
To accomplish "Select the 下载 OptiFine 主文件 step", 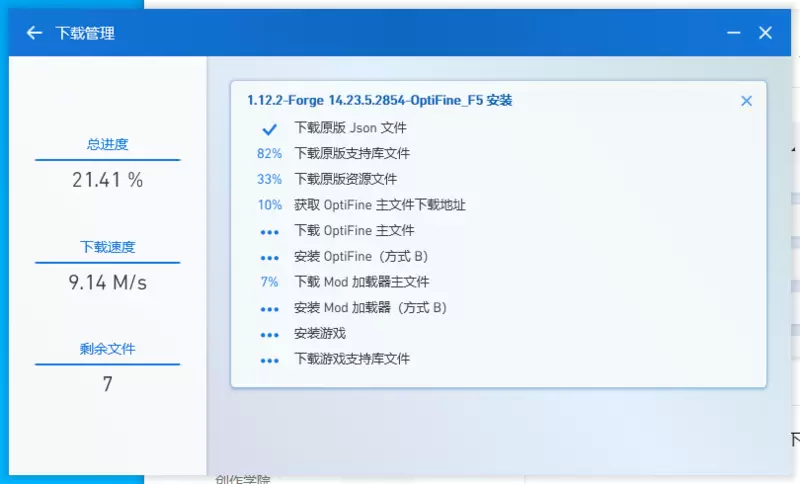I will tap(354, 231).
